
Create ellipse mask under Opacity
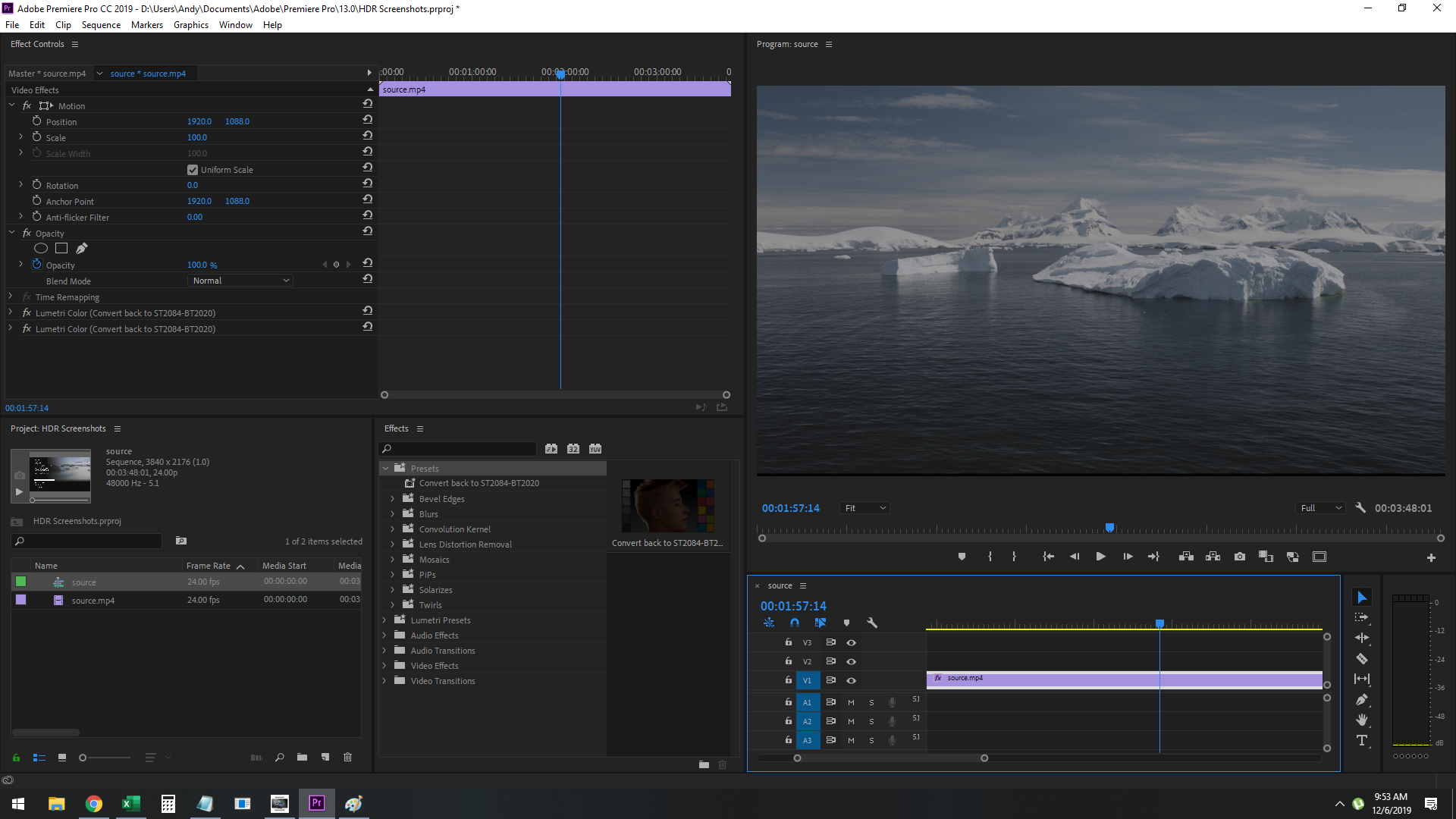[x=41, y=248]
